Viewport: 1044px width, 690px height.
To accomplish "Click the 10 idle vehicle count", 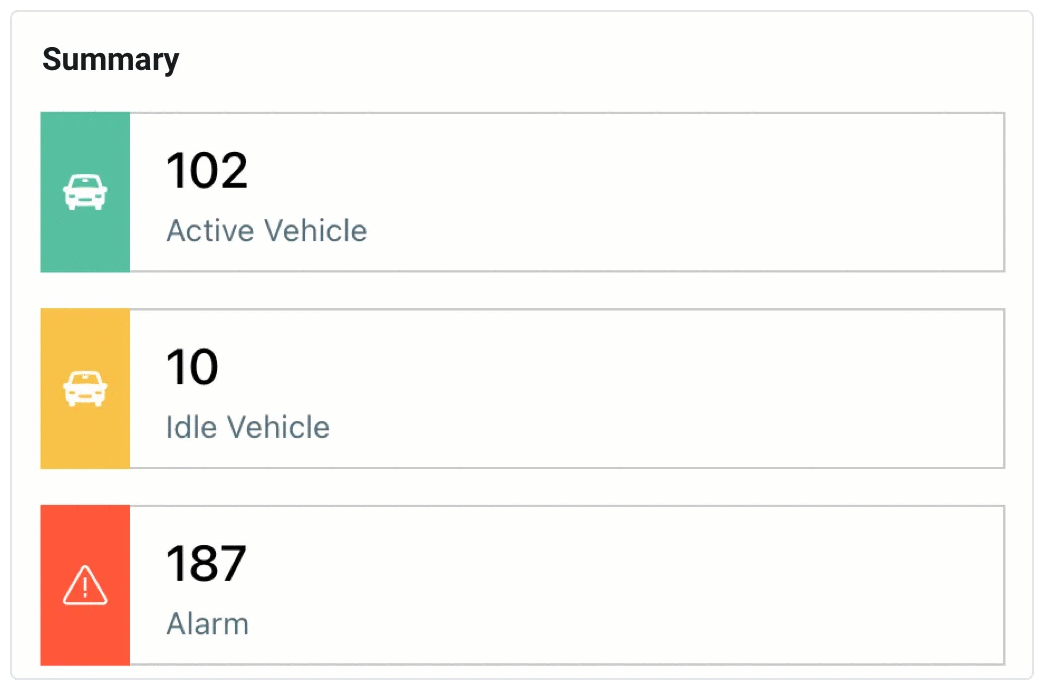I will point(192,367).
